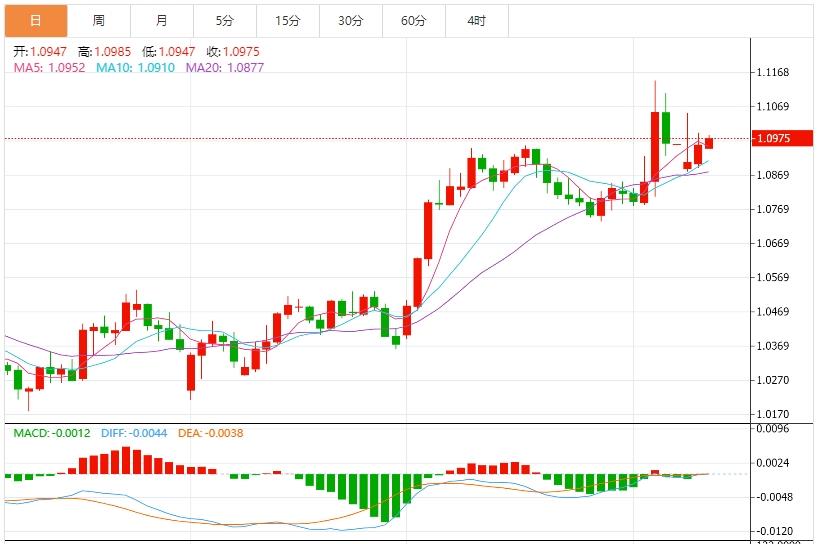This screenshot has height=544, width=827.
Task: Switch to the 4时 four-hour tab
Action: 476,20
